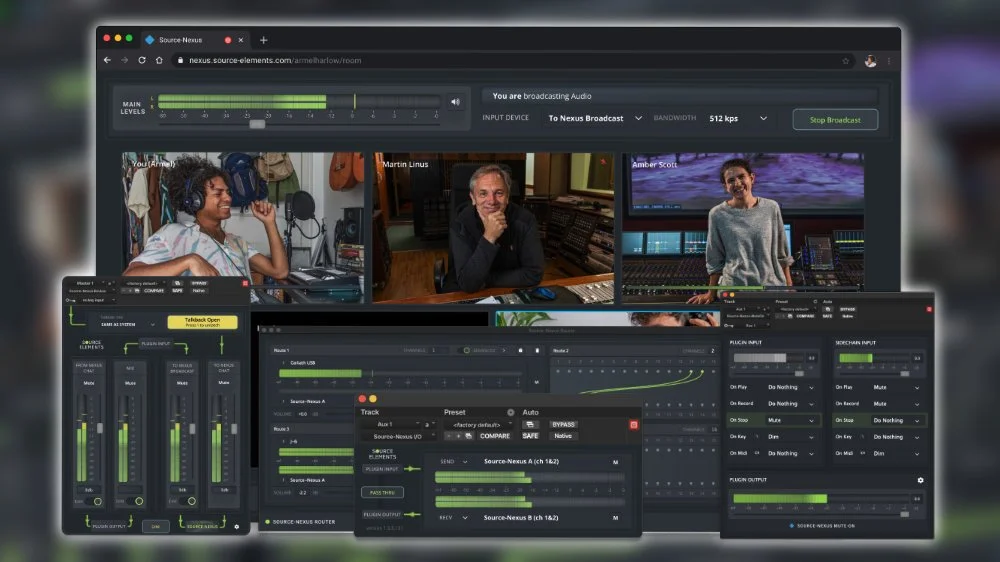Click Stop Broadcast button
The height and width of the screenshot is (562, 1000).
pyautogui.click(x=835, y=120)
